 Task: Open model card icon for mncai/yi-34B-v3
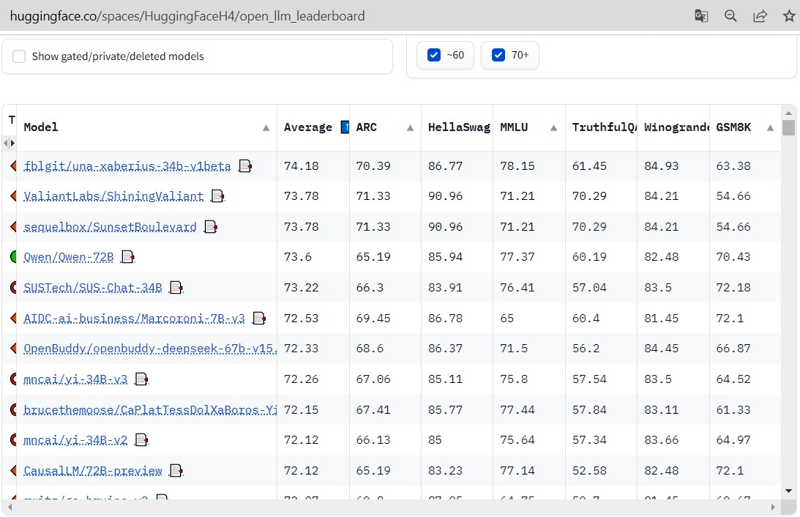tap(141, 379)
